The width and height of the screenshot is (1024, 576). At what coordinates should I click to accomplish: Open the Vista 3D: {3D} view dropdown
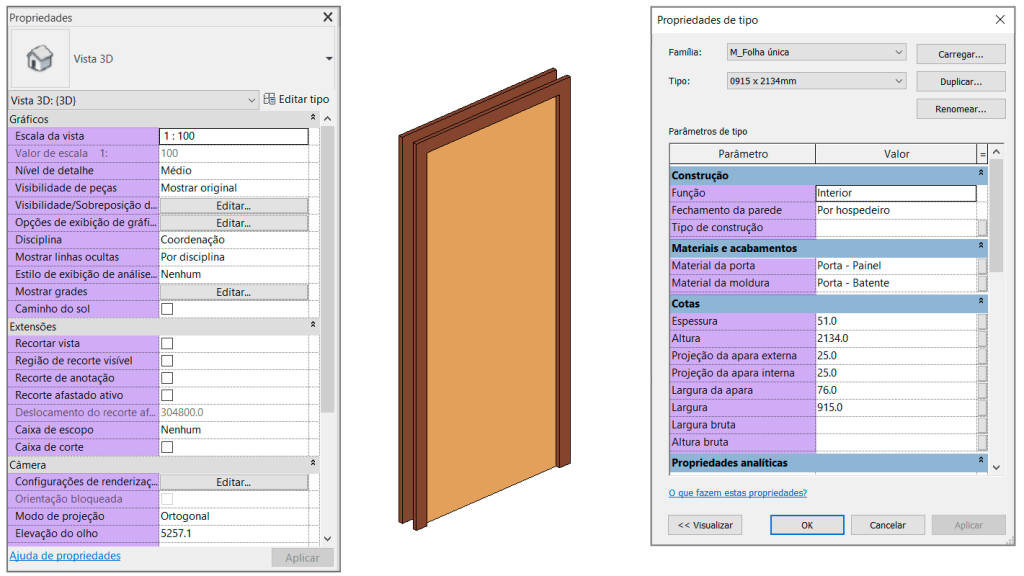tap(133, 101)
